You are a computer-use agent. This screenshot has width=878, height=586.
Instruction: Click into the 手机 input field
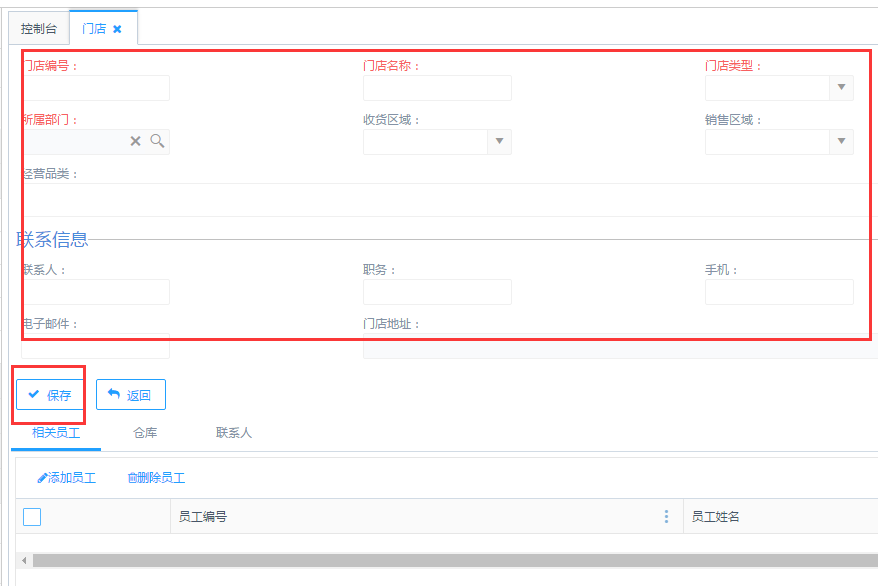tap(779, 292)
